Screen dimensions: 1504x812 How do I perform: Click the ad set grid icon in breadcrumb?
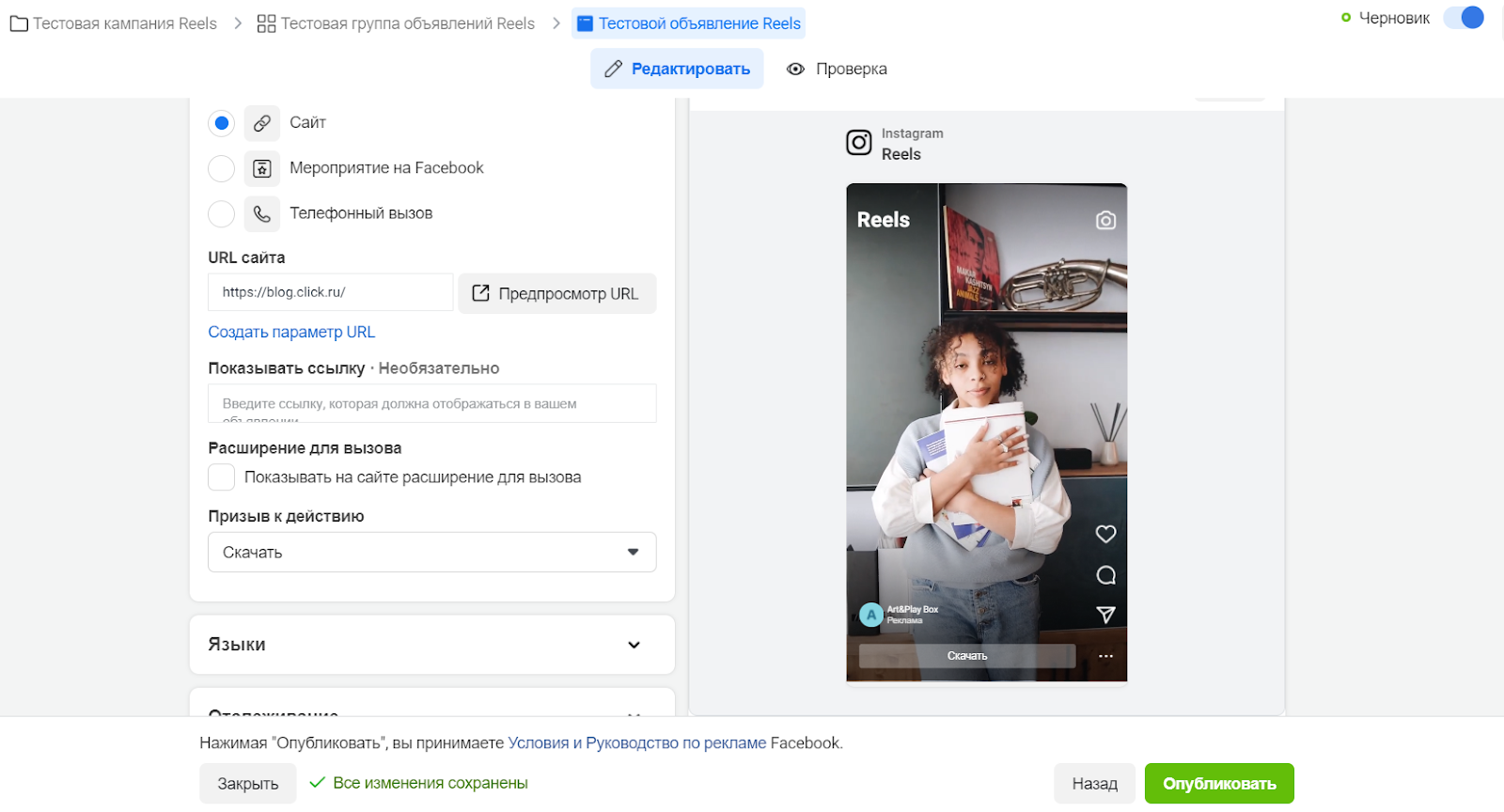pyautogui.click(x=266, y=23)
